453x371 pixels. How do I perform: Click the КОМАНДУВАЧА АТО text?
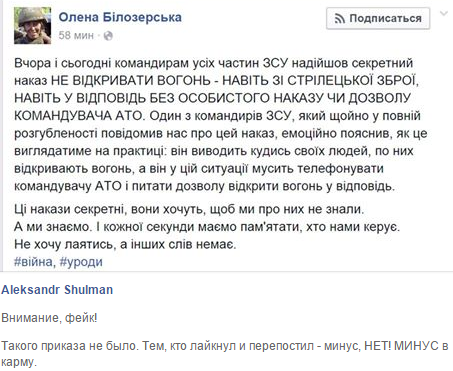[x=78, y=116]
